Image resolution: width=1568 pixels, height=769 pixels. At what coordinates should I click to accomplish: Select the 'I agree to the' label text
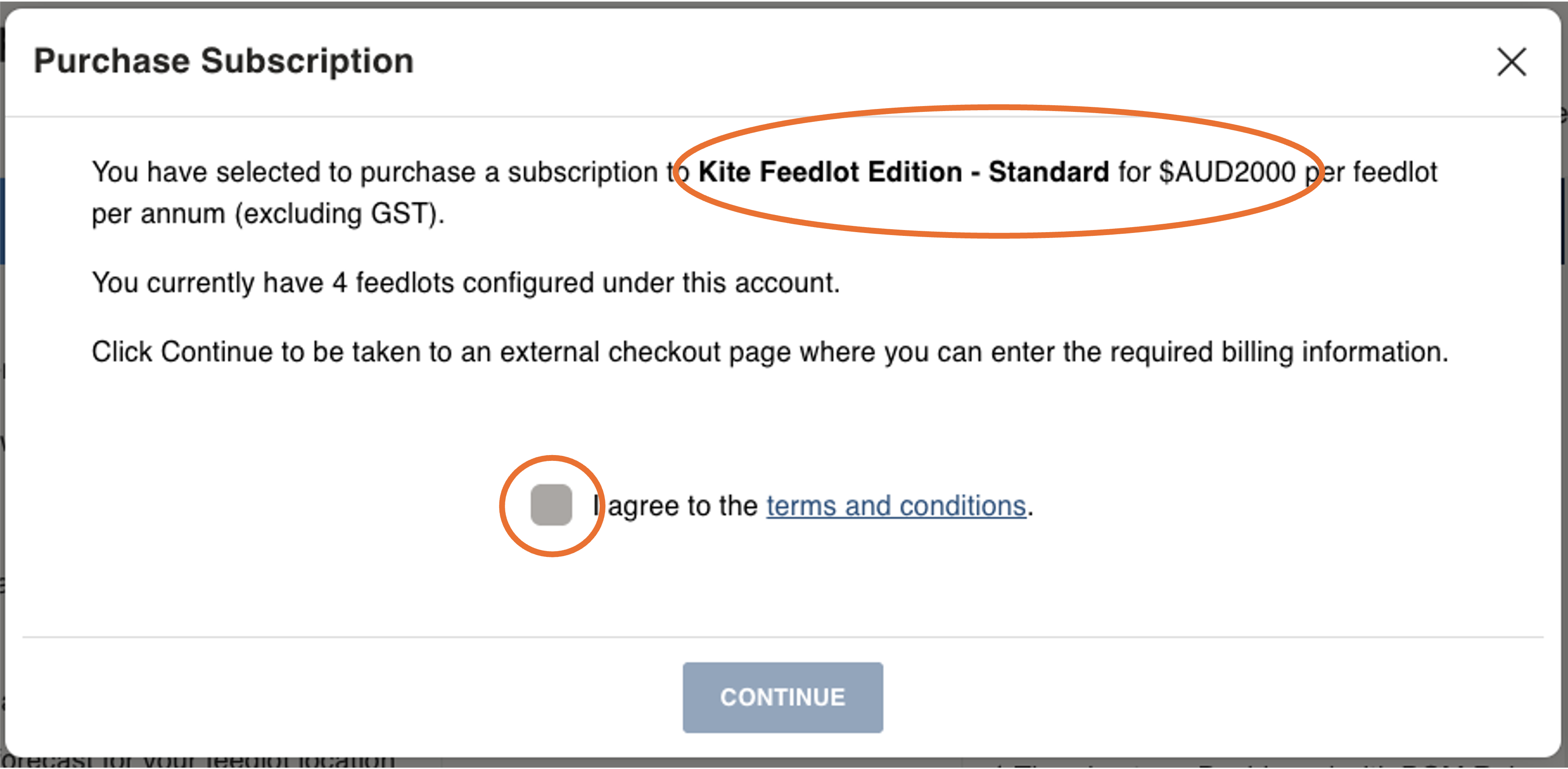676,505
